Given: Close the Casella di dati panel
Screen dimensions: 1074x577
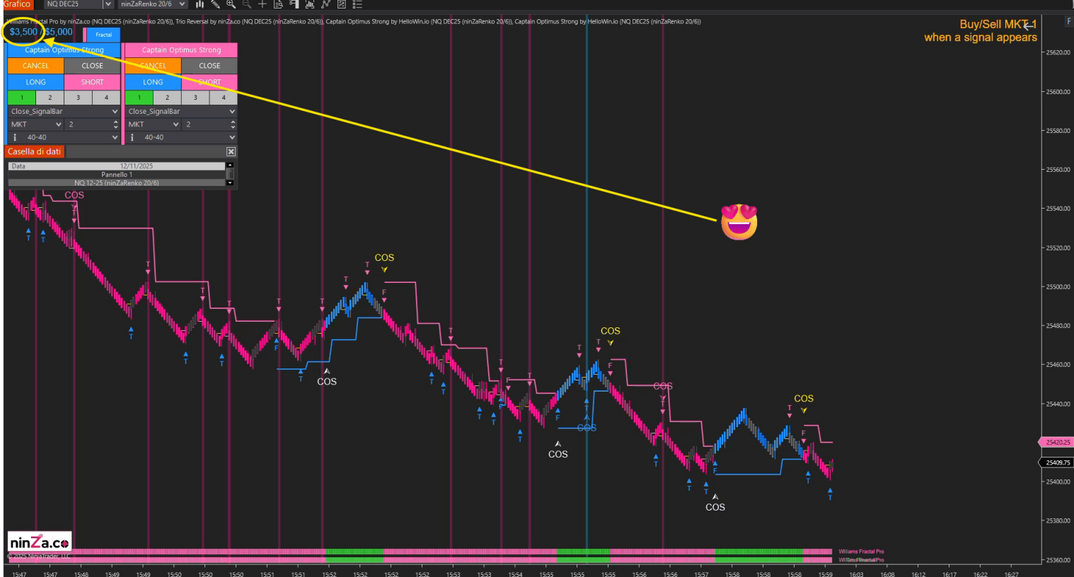Looking at the screenshot, I should click(x=231, y=151).
